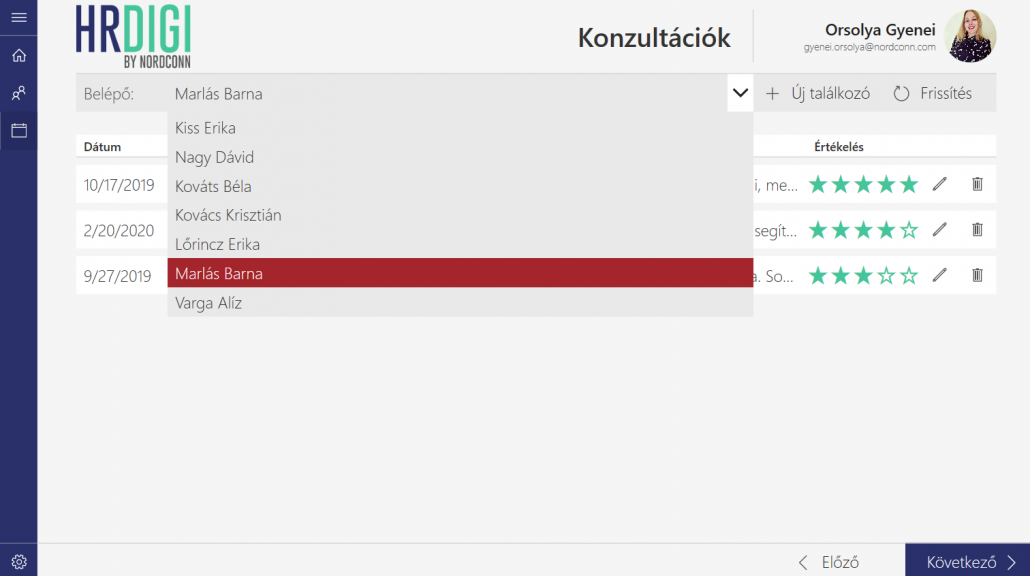Click the Frissítés refresh button
The image size is (1030, 576).
(932, 94)
